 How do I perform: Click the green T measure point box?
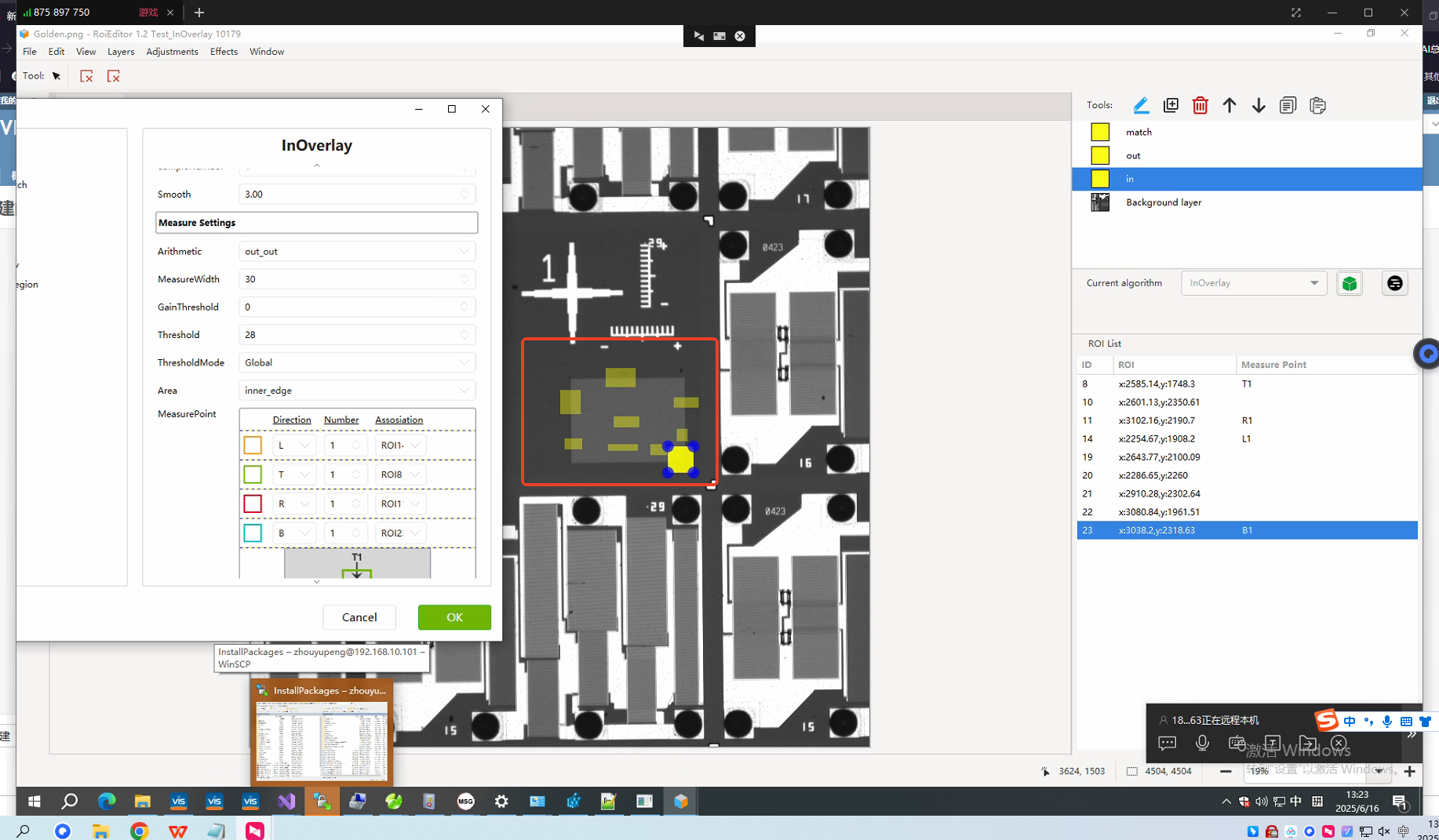pyautogui.click(x=253, y=475)
